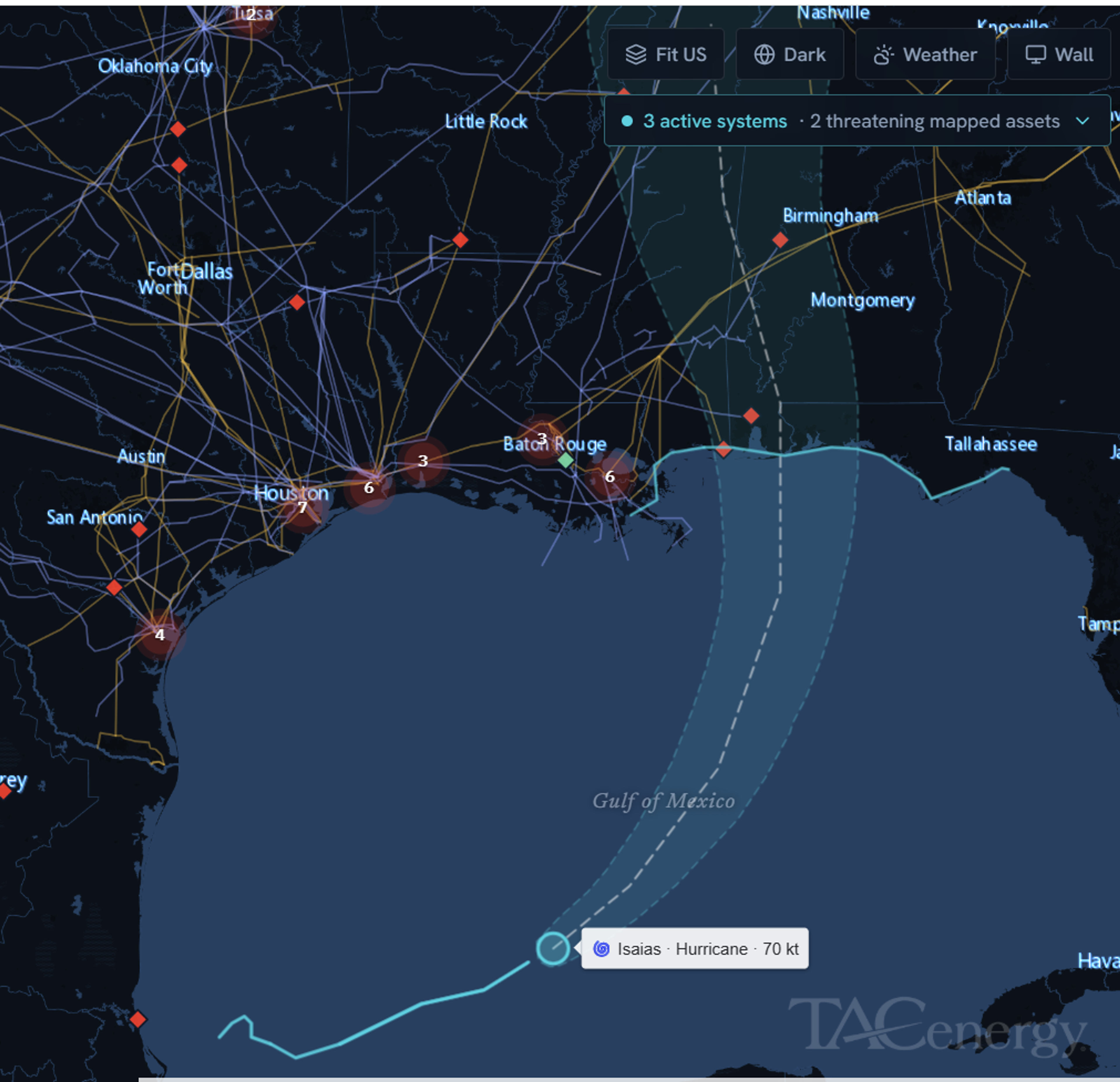1120x1082 pixels.
Task: Click the cluster marker 3 at Baton Rouge
Action: pyautogui.click(x=542, y=439)
